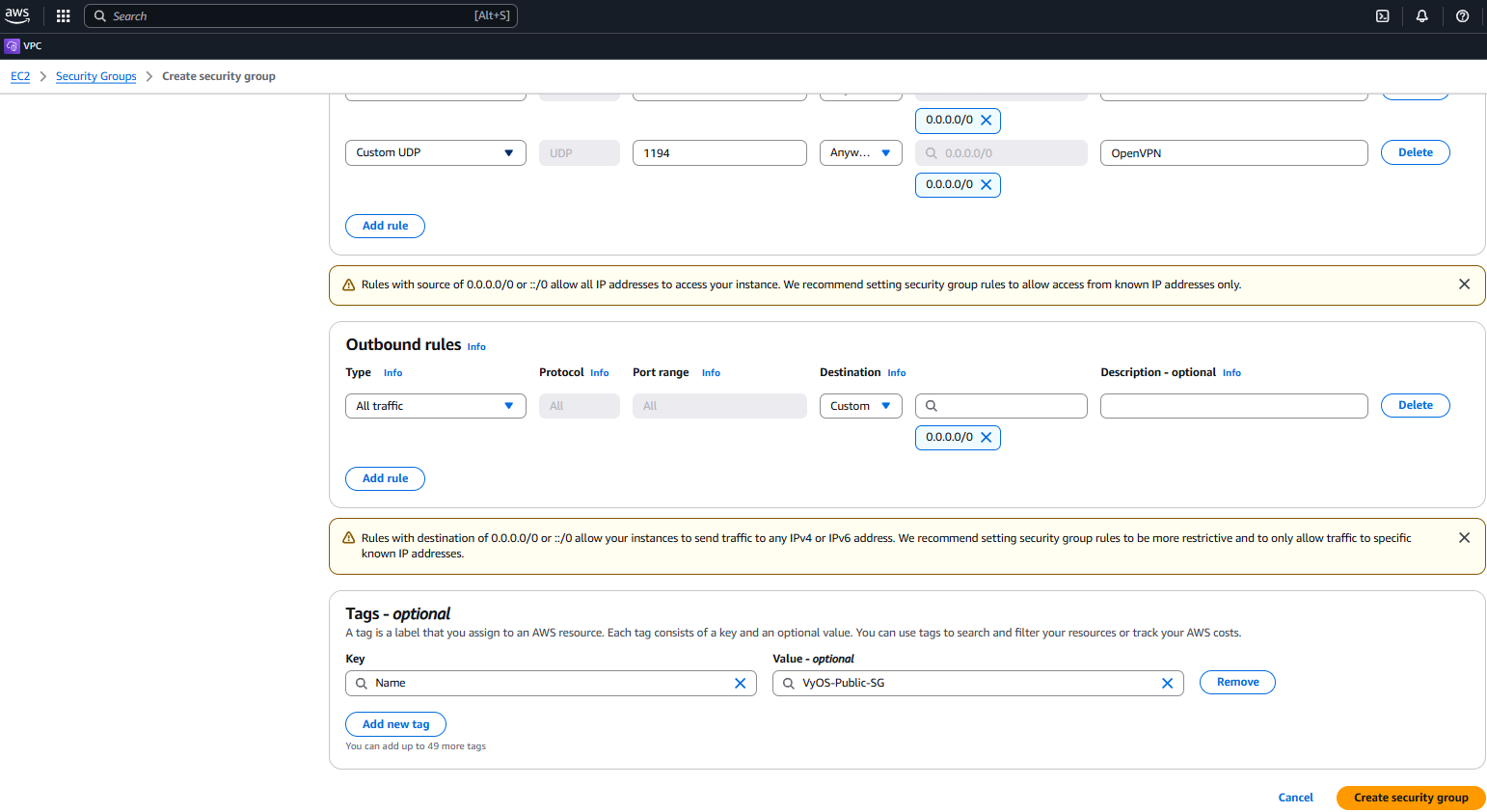The width and height of the screenshot is (1487, 812).
Task: Click the VPC shortcut icon
Action: coord(12,45)
